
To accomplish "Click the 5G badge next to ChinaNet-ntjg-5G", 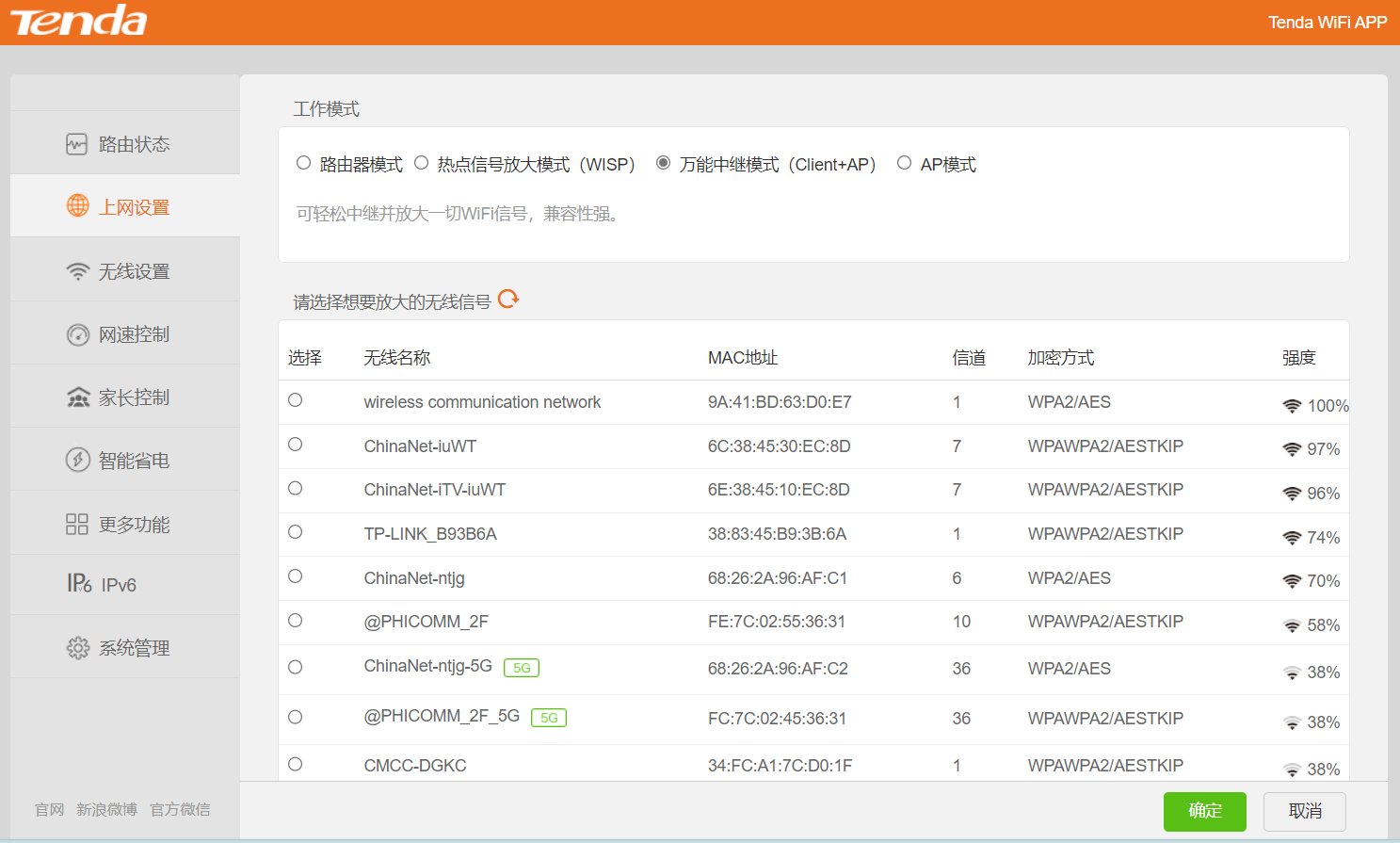I will coord(522,668).
